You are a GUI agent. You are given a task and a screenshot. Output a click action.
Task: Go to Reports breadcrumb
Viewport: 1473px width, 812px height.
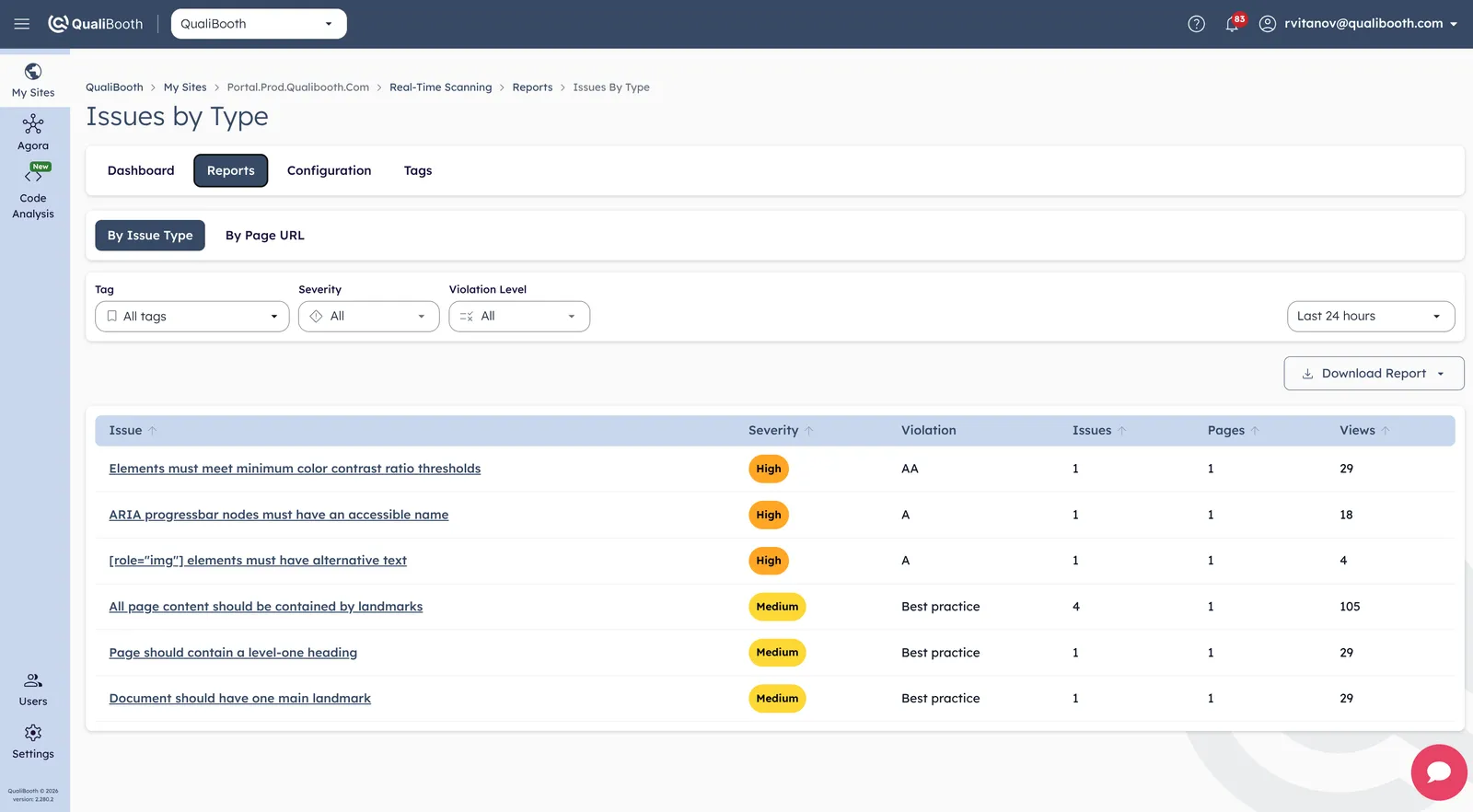click(x=533, y=87)
